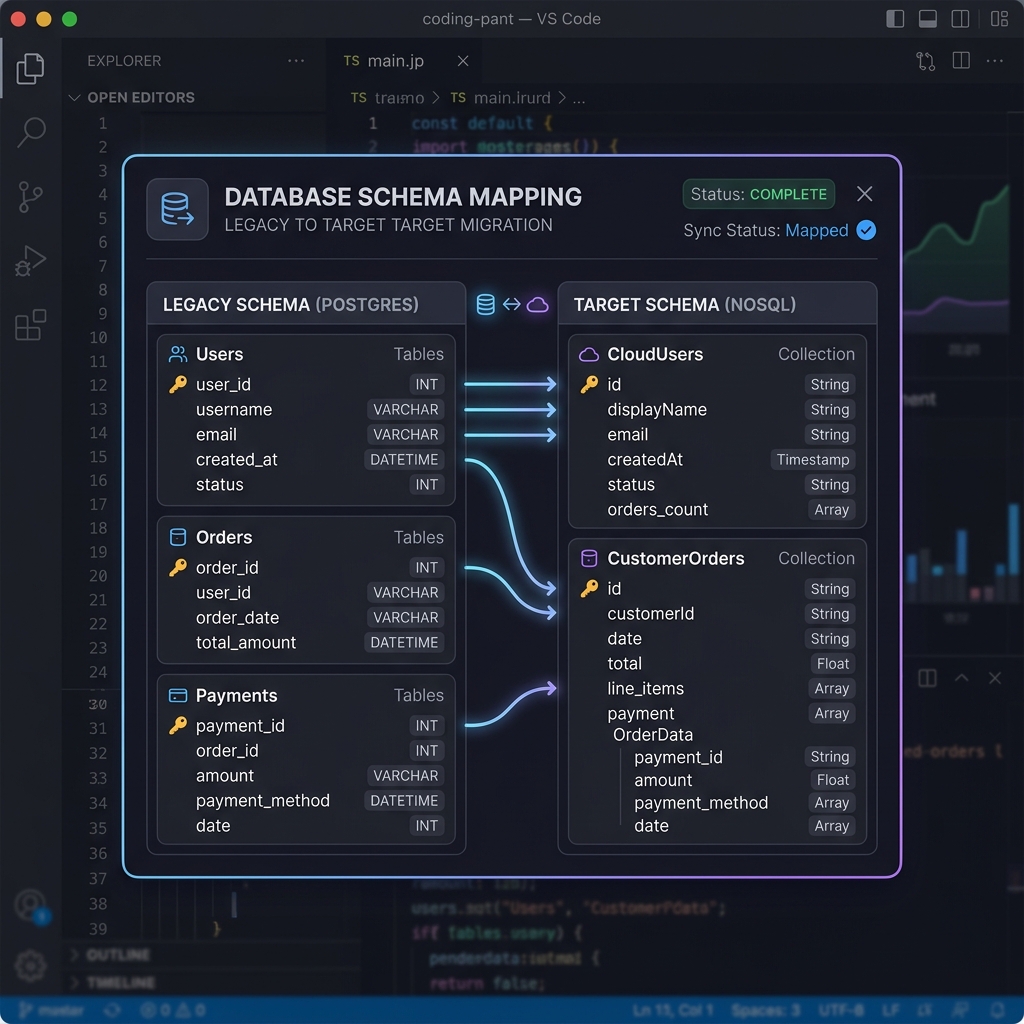The image size is (1024, 1024).
Task: Toggle secondary sidebar layout icon in title bar
Action: pyautogui.click(x=960, y=19)
